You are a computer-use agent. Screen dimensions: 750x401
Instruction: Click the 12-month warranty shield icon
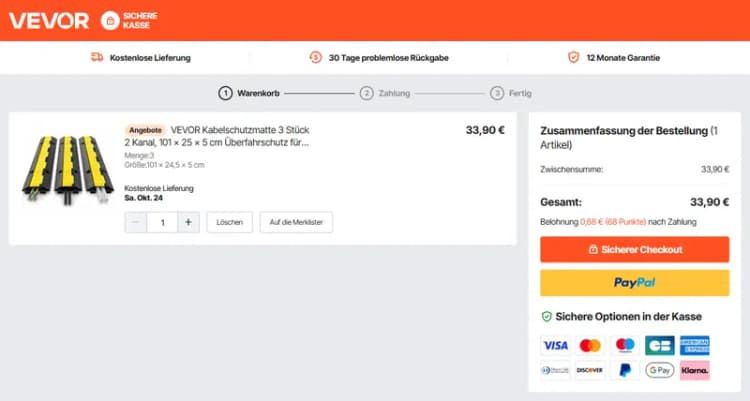(x=574, y=57)
